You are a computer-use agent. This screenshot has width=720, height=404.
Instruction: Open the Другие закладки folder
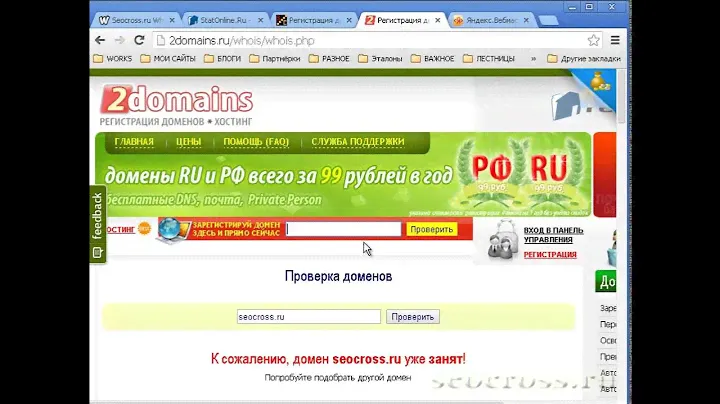click(x=587, y=59)
